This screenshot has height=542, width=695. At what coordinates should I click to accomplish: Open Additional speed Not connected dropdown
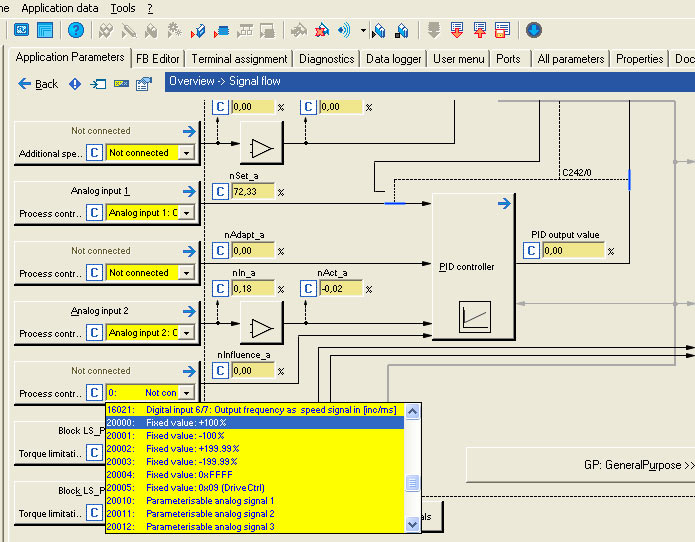tap(186, 153)
